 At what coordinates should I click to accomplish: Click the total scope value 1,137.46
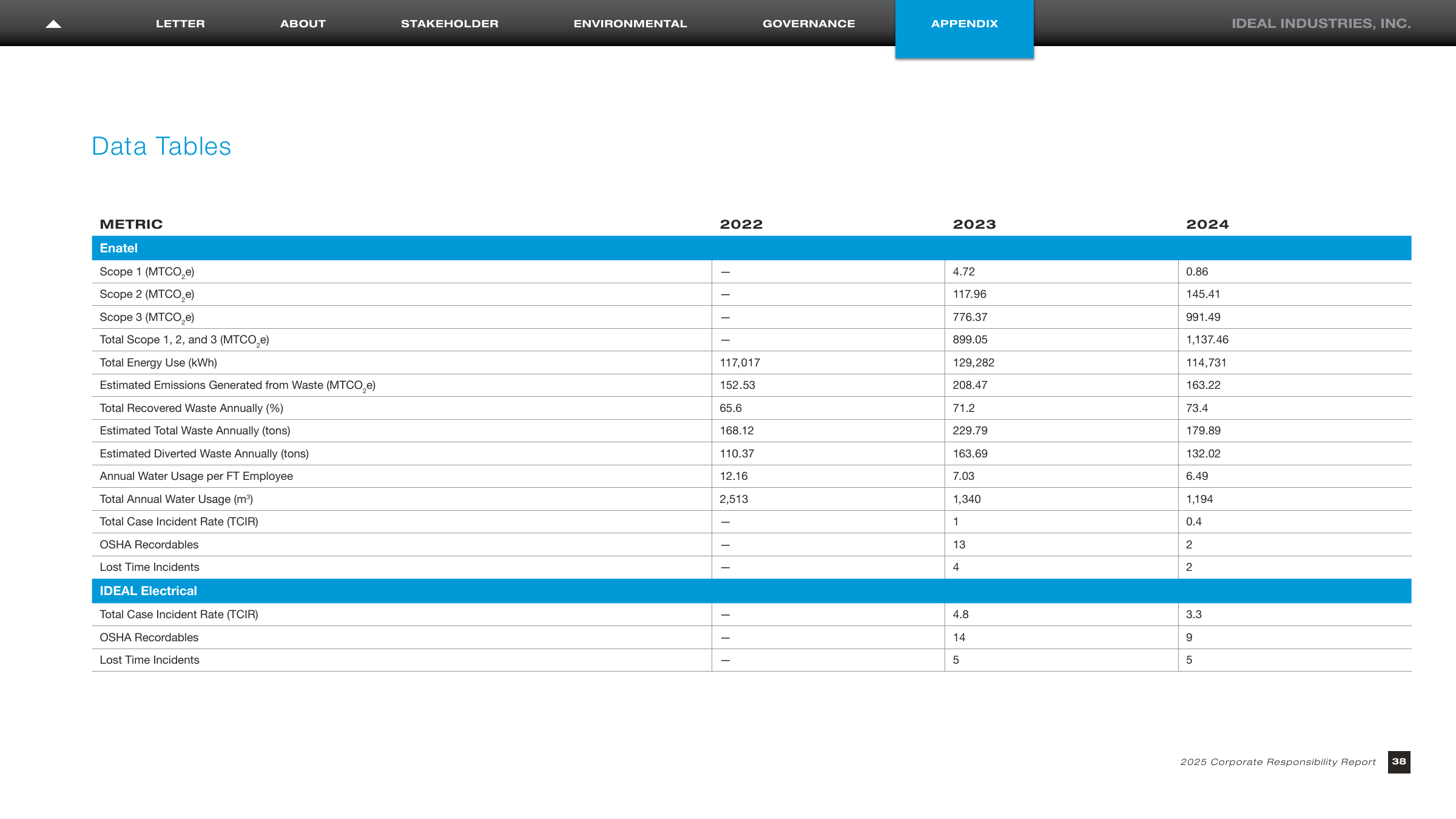pyautogui.click(x=1207, y=340)
